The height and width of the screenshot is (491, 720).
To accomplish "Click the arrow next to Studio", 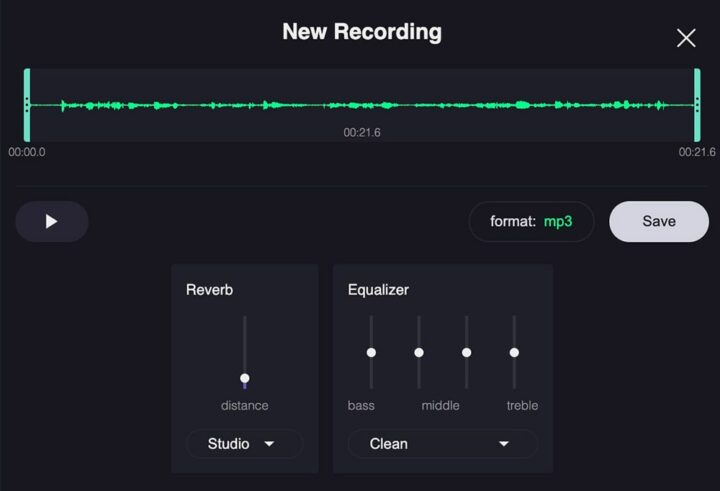I will pyautogui.click(x=269, y=444).
